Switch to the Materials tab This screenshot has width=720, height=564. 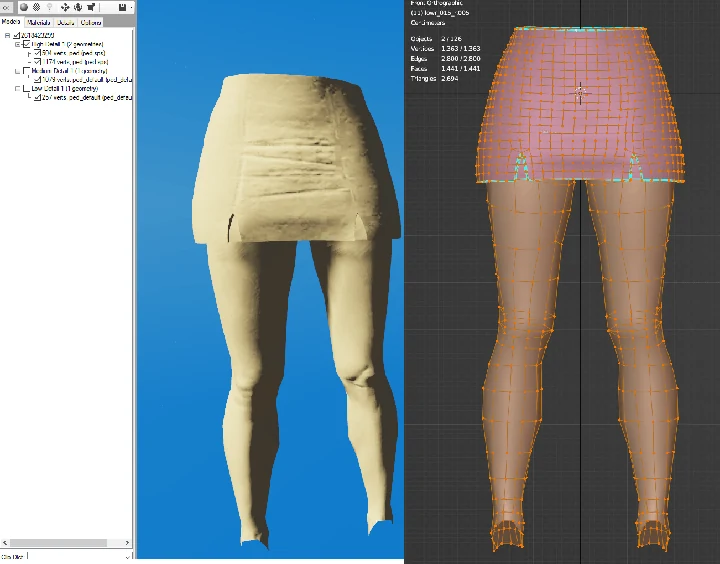click(39, 23)
